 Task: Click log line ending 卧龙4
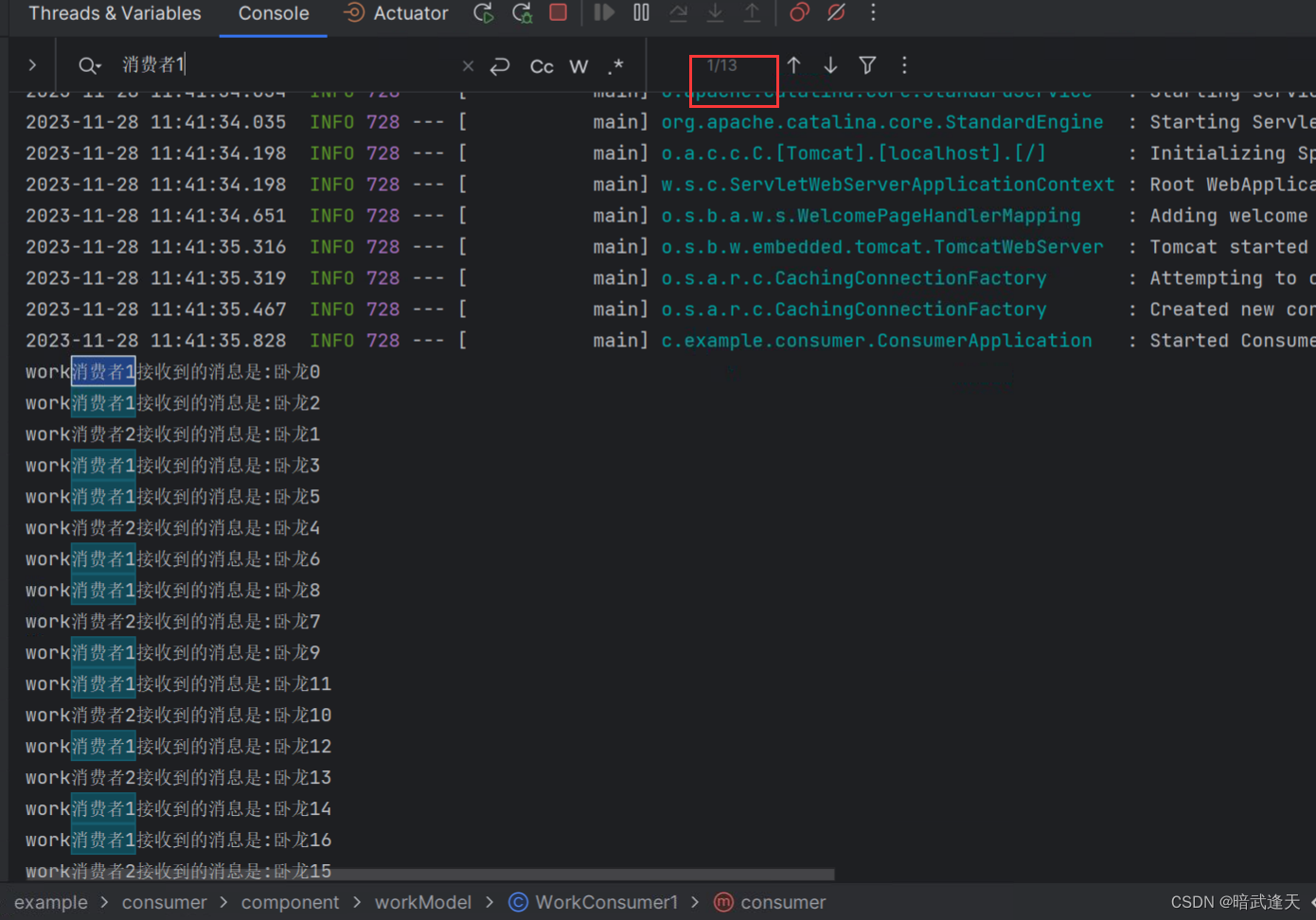(173, 528)
